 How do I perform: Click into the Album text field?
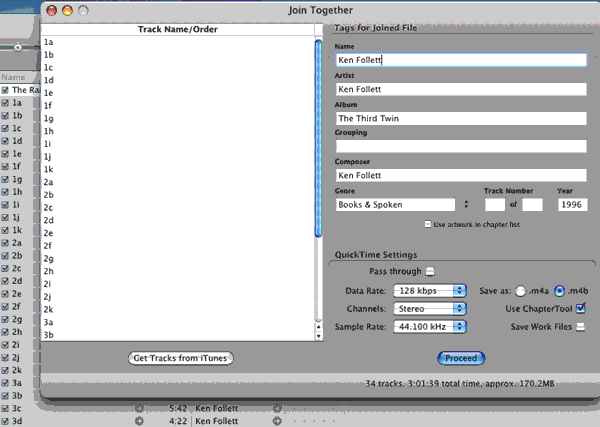(x=460, y=118)
